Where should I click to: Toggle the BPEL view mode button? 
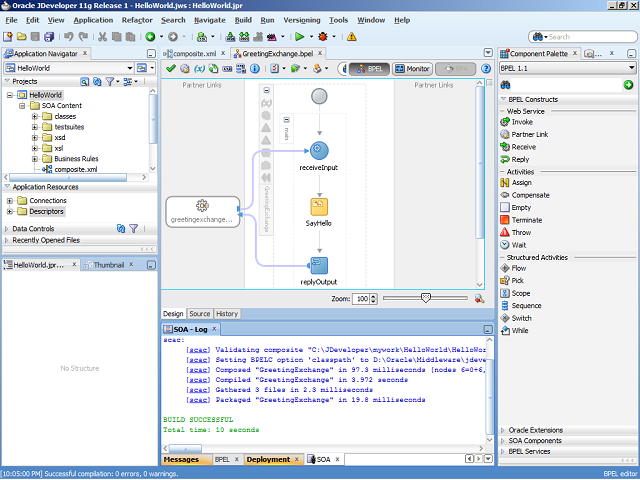pos(370,69)
